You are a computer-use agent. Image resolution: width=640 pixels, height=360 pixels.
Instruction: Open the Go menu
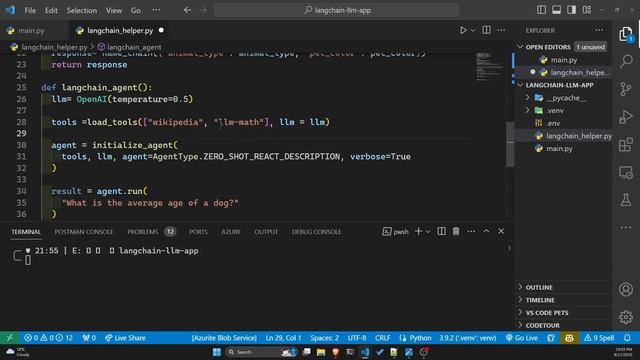click(x=136, y=11)
